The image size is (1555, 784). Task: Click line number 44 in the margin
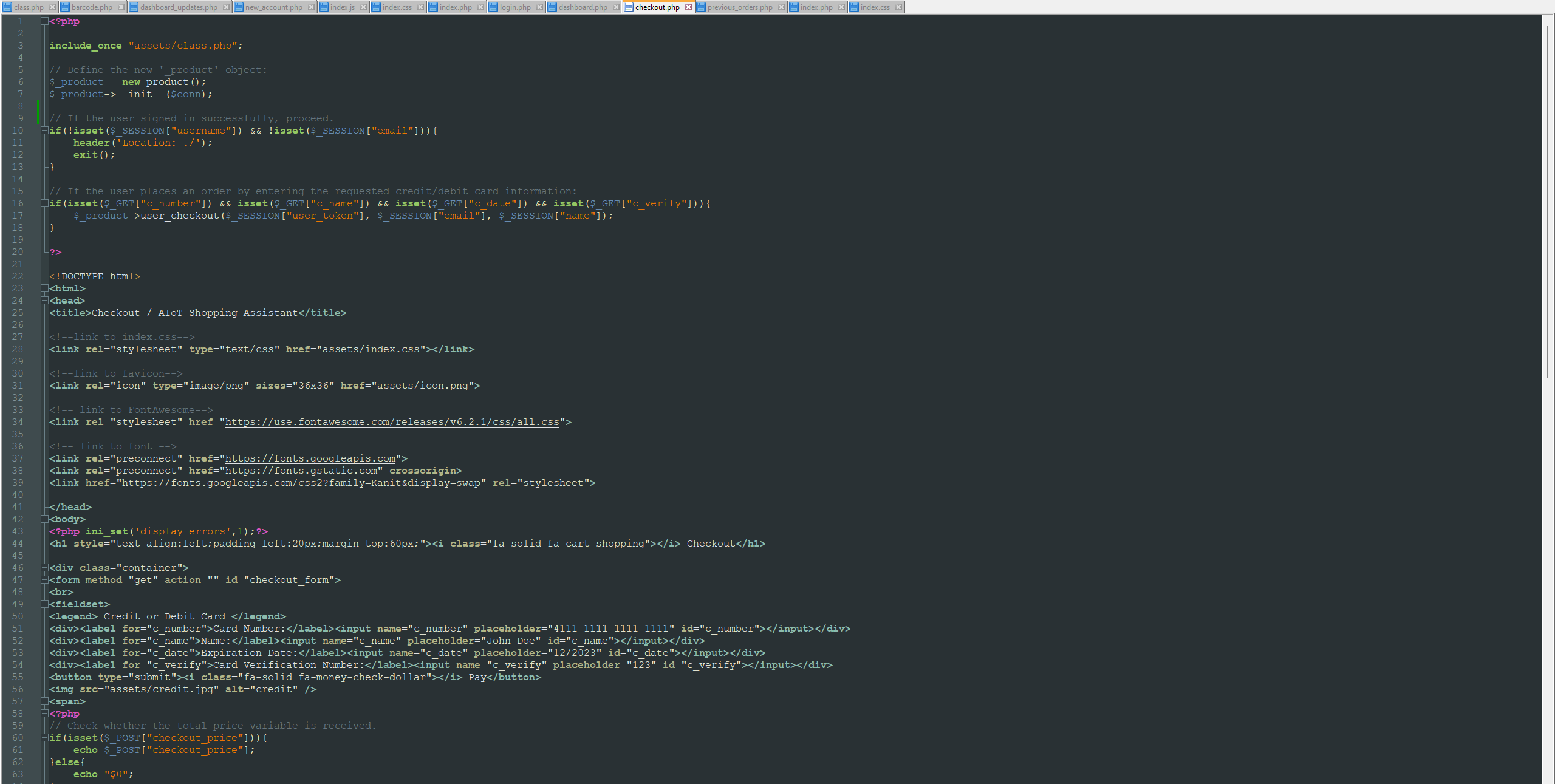click(x=18, y=544)
